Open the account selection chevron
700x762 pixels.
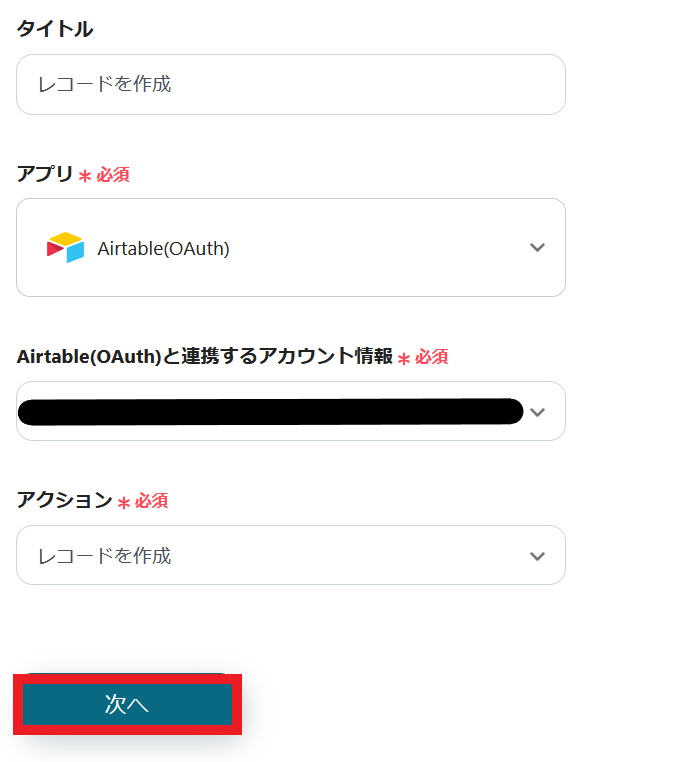point(538,412)
